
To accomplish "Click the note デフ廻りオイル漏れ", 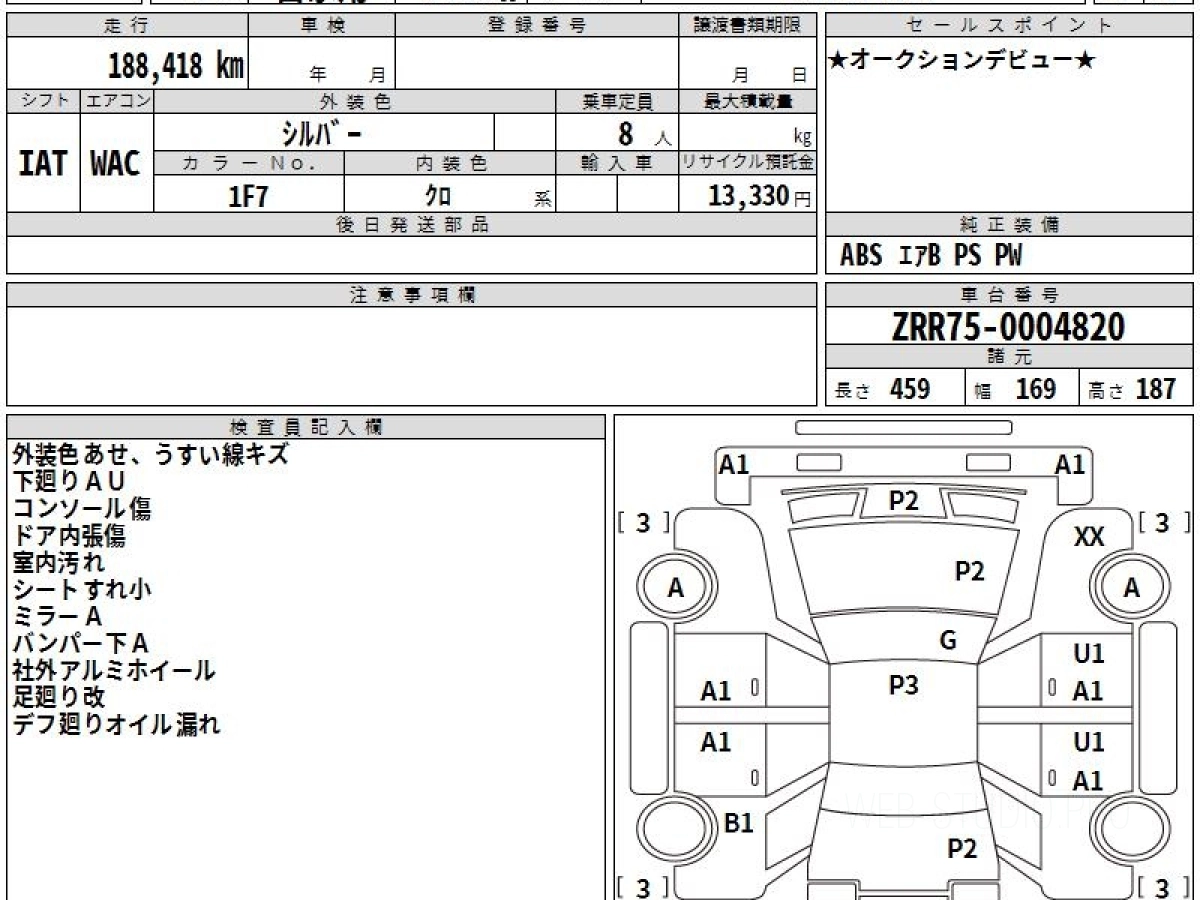I will click(x=117, y=724).
